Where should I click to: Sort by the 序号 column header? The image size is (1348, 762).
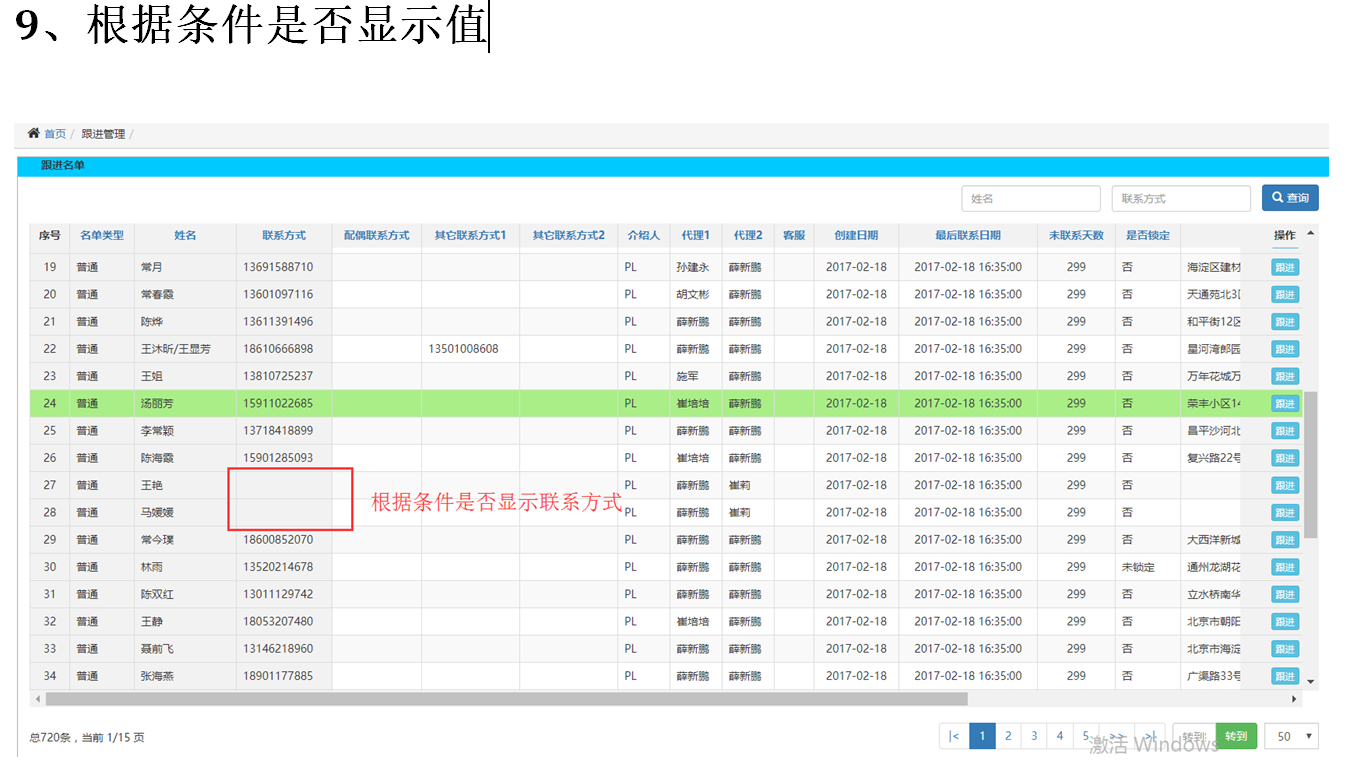coord(50,235)
